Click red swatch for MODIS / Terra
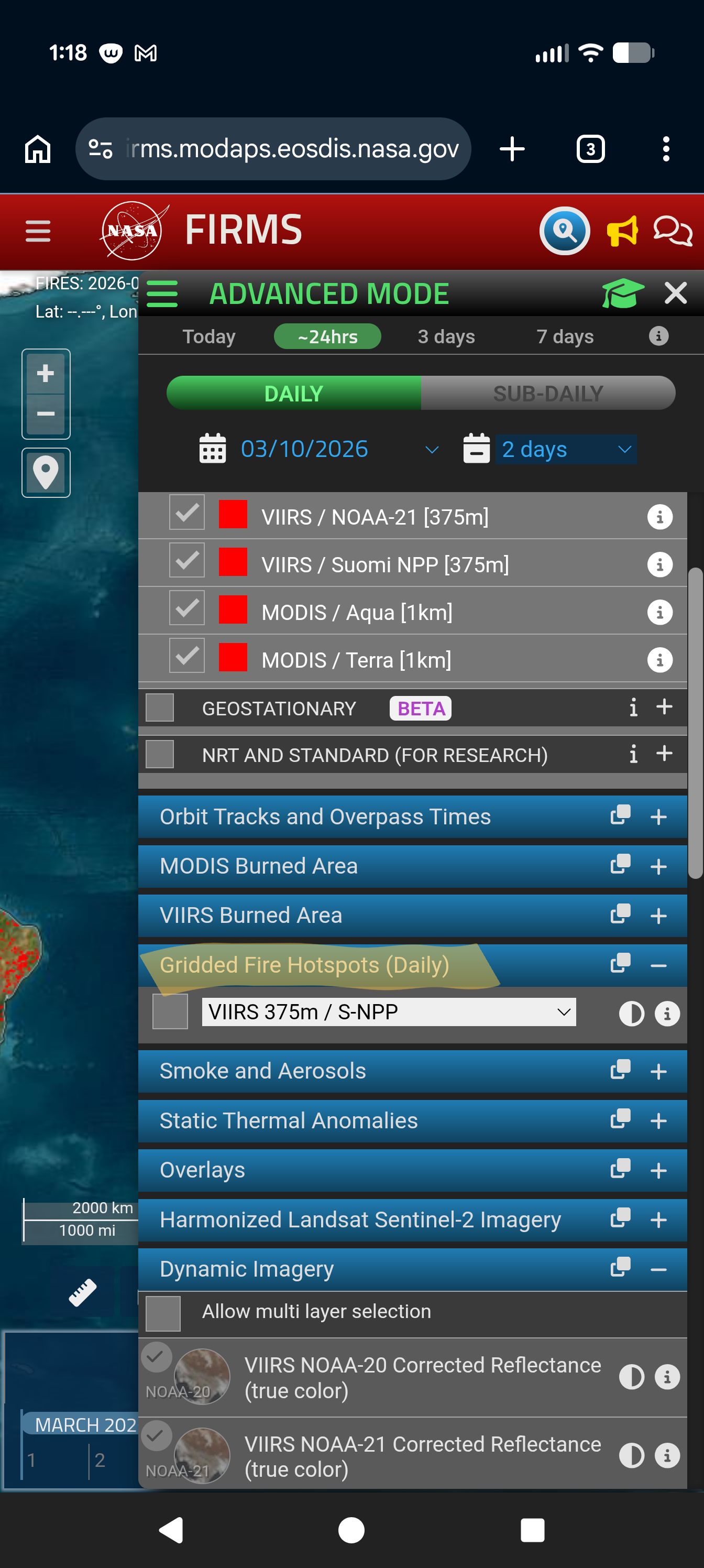The width and height of the screenshot is (704, 1568). tap(233, 657)
